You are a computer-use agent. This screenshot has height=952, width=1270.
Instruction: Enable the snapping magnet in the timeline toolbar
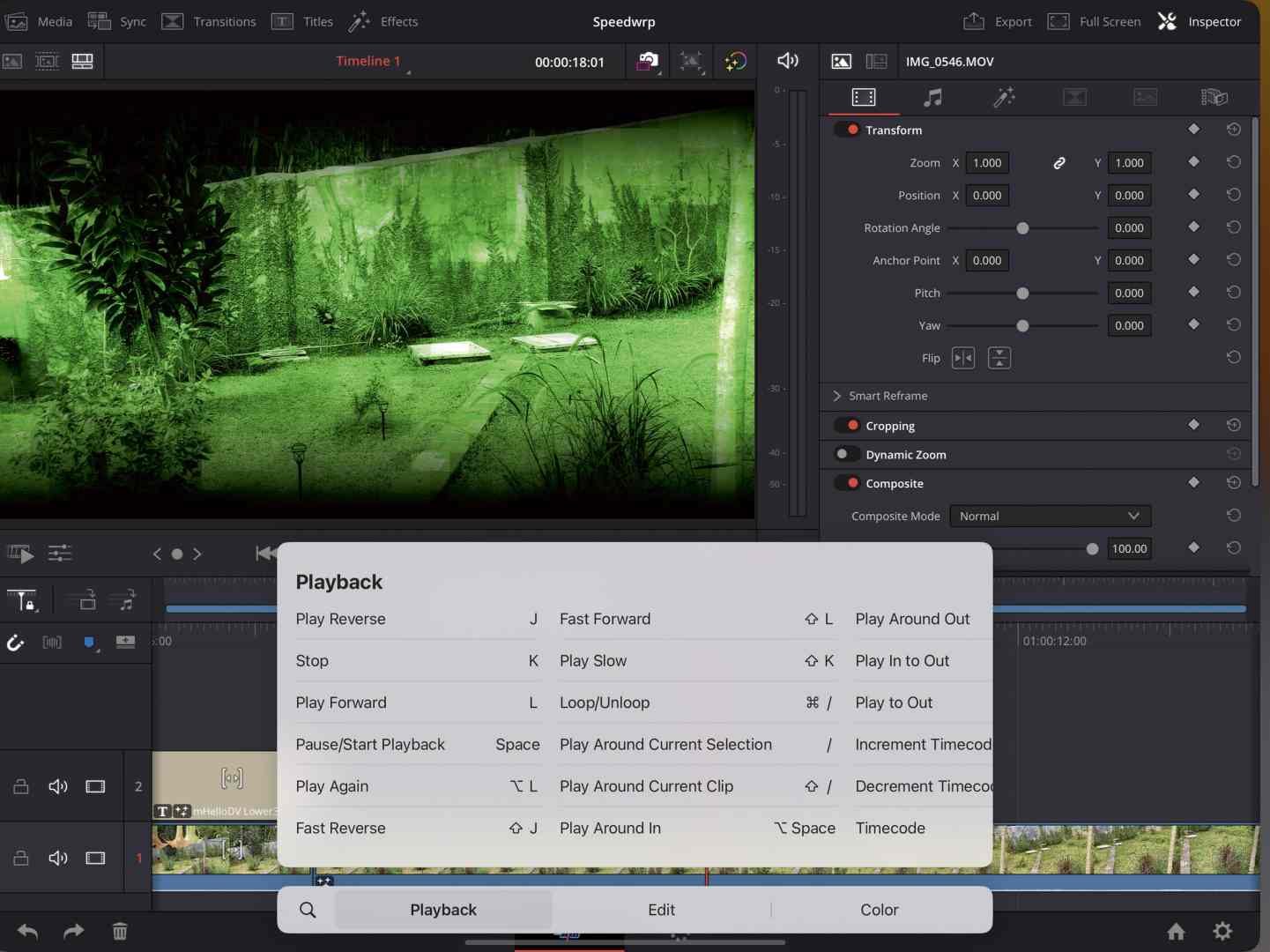[15, 643]
